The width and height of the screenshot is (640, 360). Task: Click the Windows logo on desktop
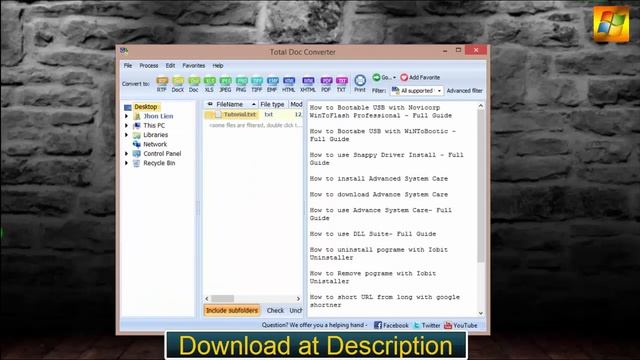pos(611,24)
